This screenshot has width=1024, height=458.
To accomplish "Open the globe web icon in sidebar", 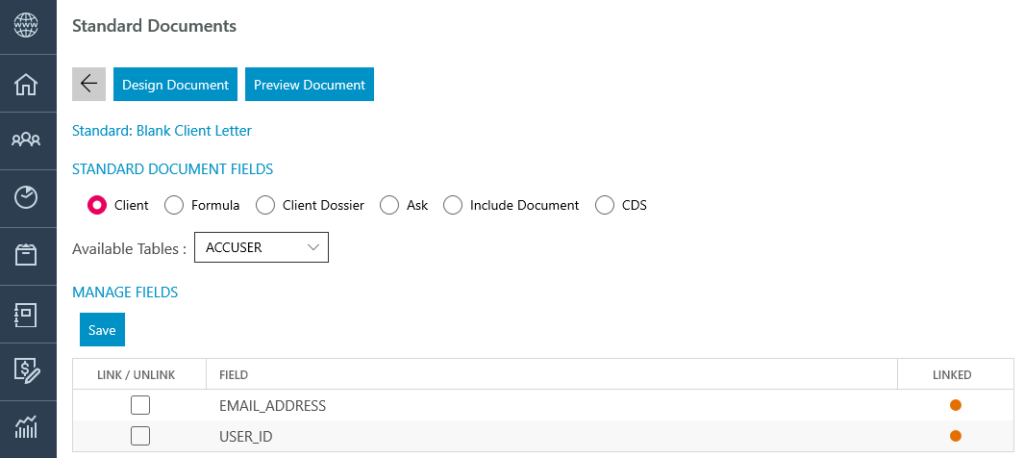I will (x=26, y=25).
